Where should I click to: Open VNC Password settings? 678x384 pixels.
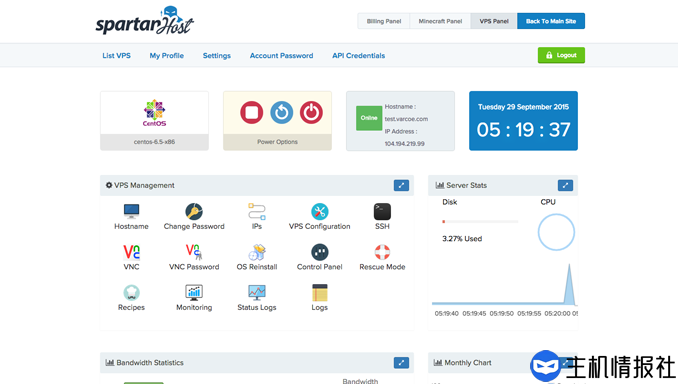point(194,252)
